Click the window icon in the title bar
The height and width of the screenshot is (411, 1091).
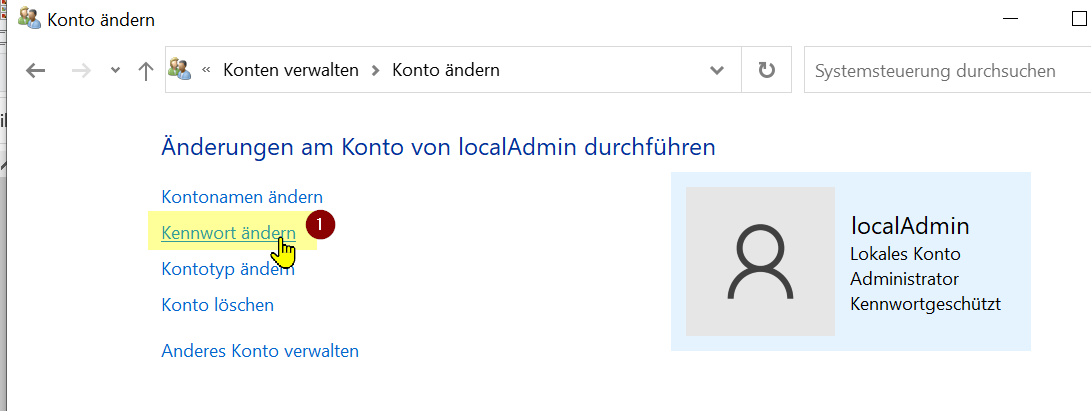(x=29, y=18)
